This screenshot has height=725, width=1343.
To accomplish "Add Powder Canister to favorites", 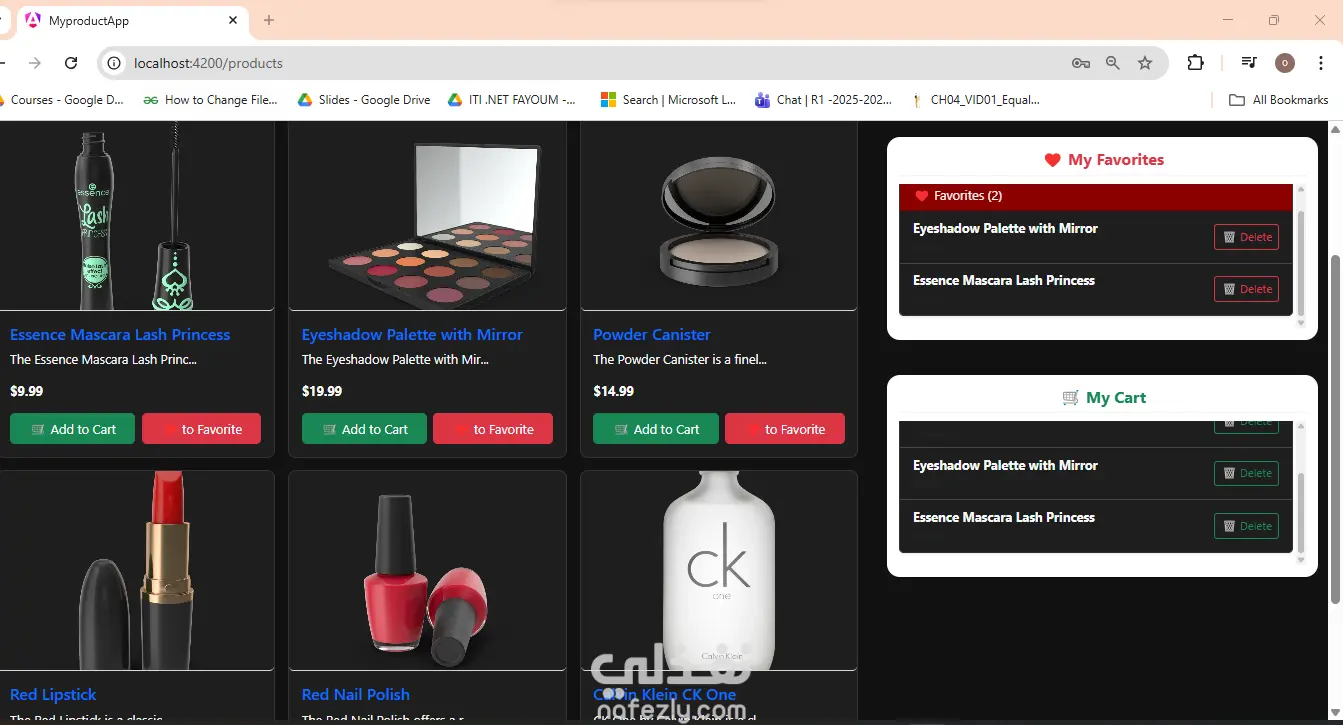I will tap(785, 429).
